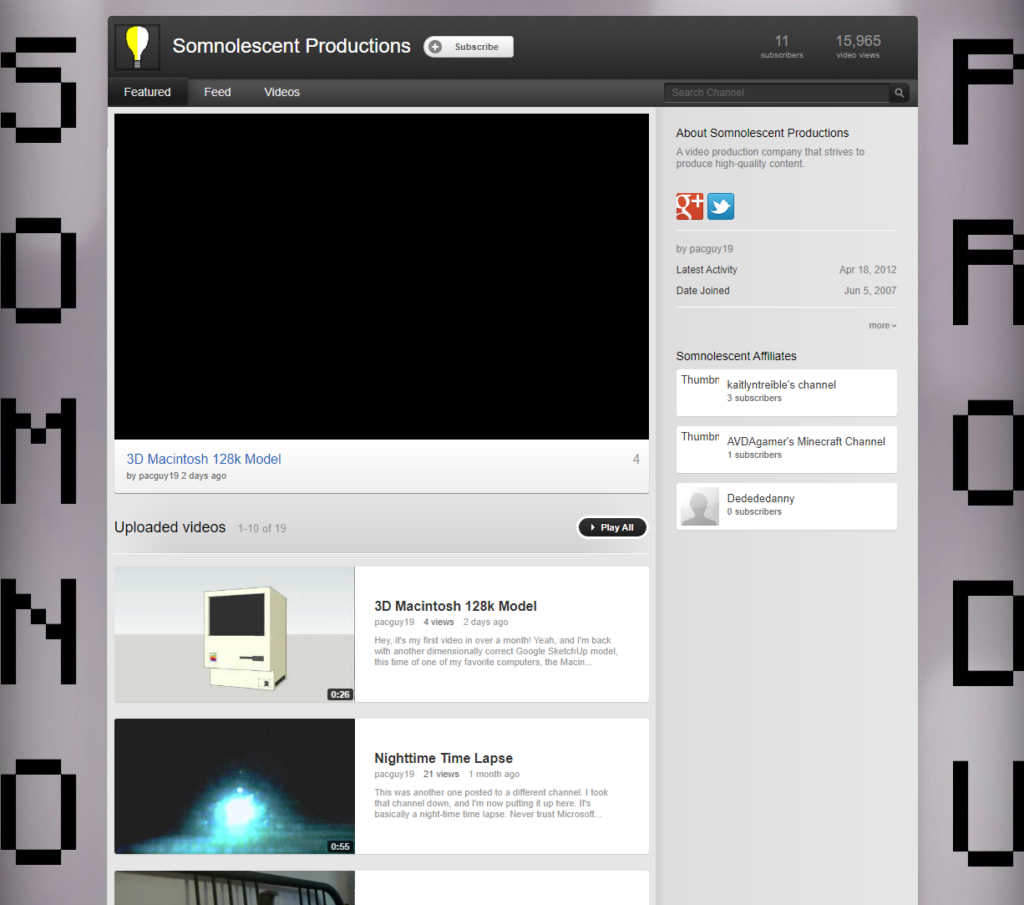
Task: Open the Videos tab
Action: (282, 92)
